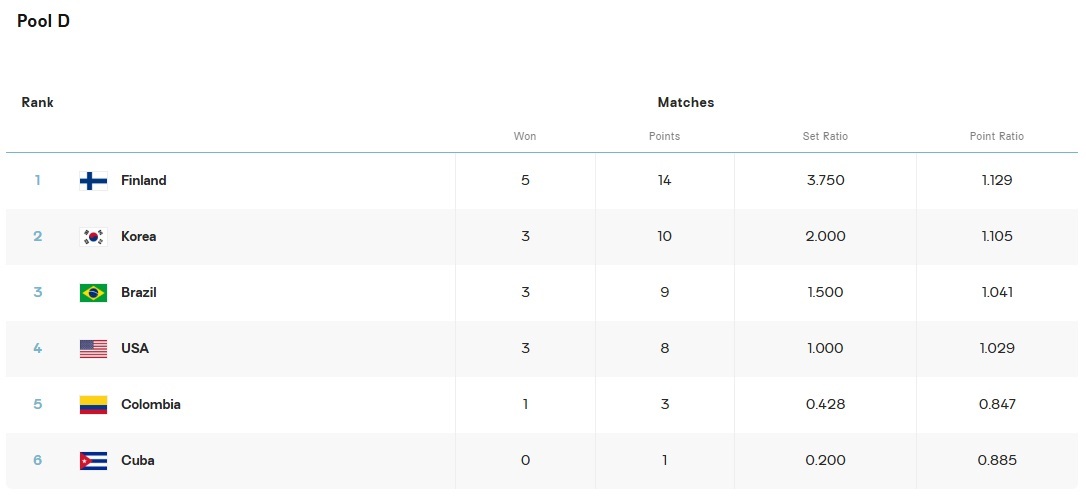The image size is (1086, 496).
Task: Select the Brazil team name
Action: (x=139, y=293)
